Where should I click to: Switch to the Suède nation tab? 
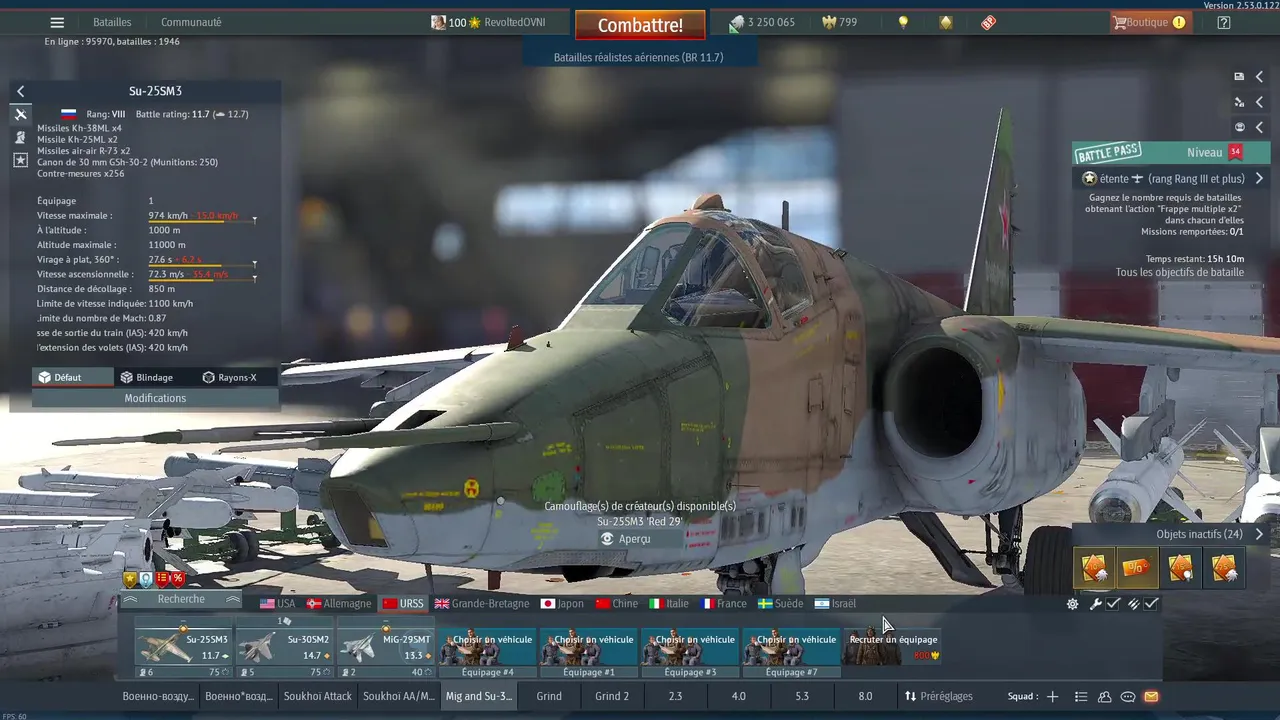(x=780, y=604)
